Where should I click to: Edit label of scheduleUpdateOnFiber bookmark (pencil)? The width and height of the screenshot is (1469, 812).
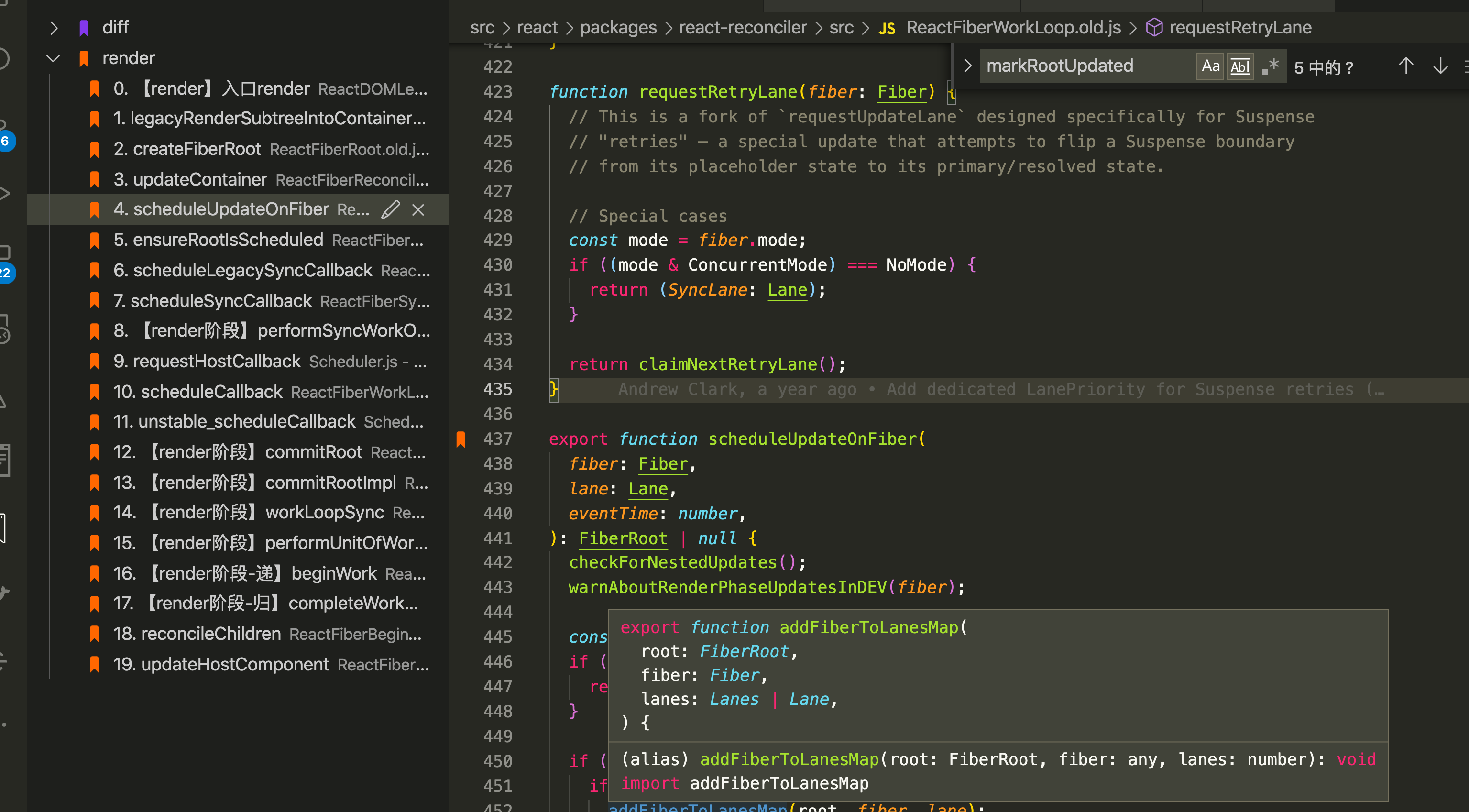[391, 209]
